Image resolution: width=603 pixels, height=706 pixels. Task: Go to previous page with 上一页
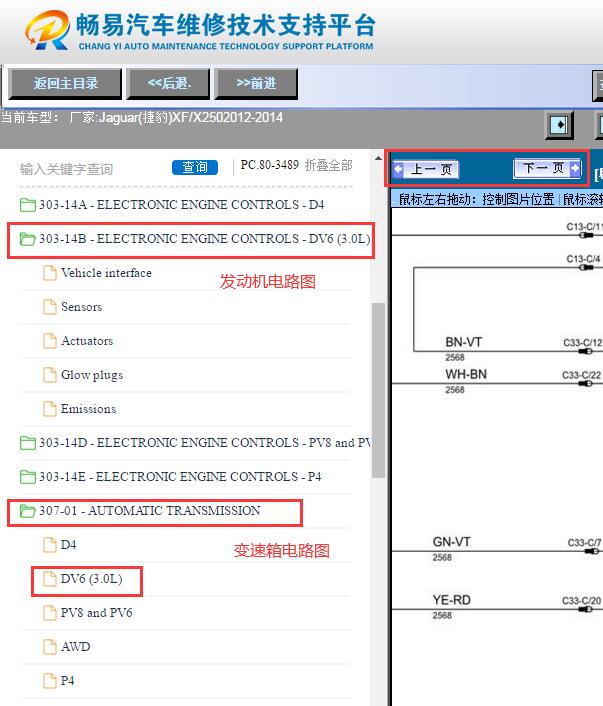[426, 169]
